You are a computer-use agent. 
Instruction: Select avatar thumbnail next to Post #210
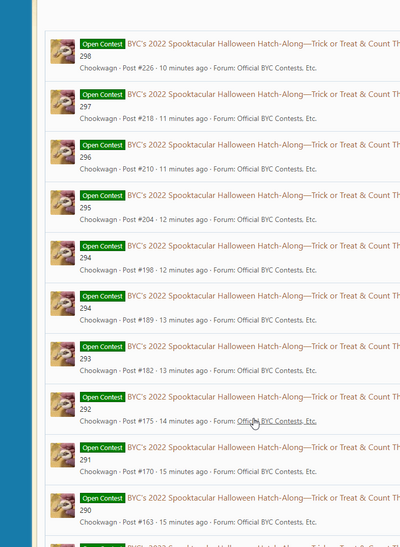pyautogui.click(x=63, y=152)
